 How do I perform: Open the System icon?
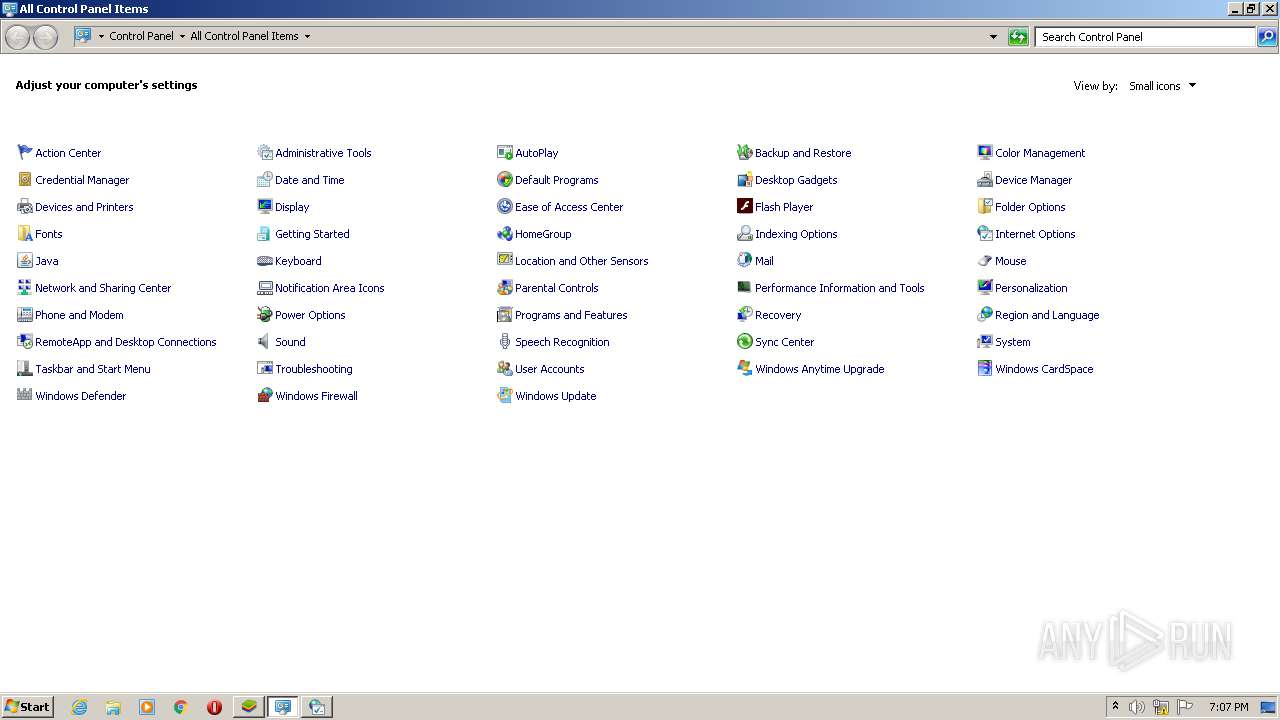click(985, 341)
